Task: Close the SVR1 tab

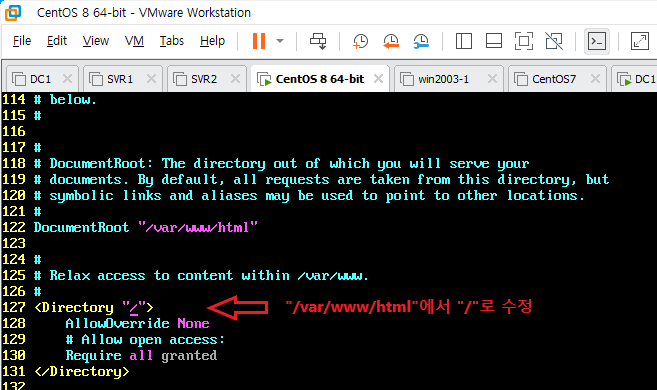Action: [151, 78]
